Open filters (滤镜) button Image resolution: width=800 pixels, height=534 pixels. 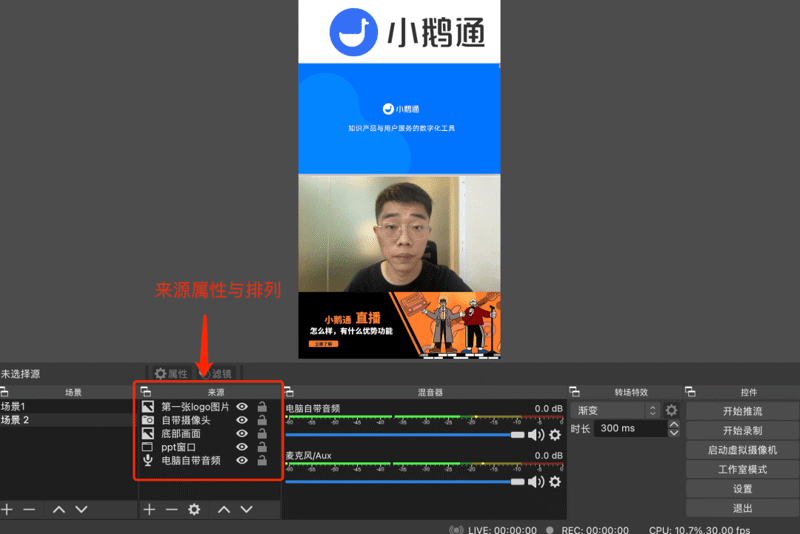pos(215,373)
